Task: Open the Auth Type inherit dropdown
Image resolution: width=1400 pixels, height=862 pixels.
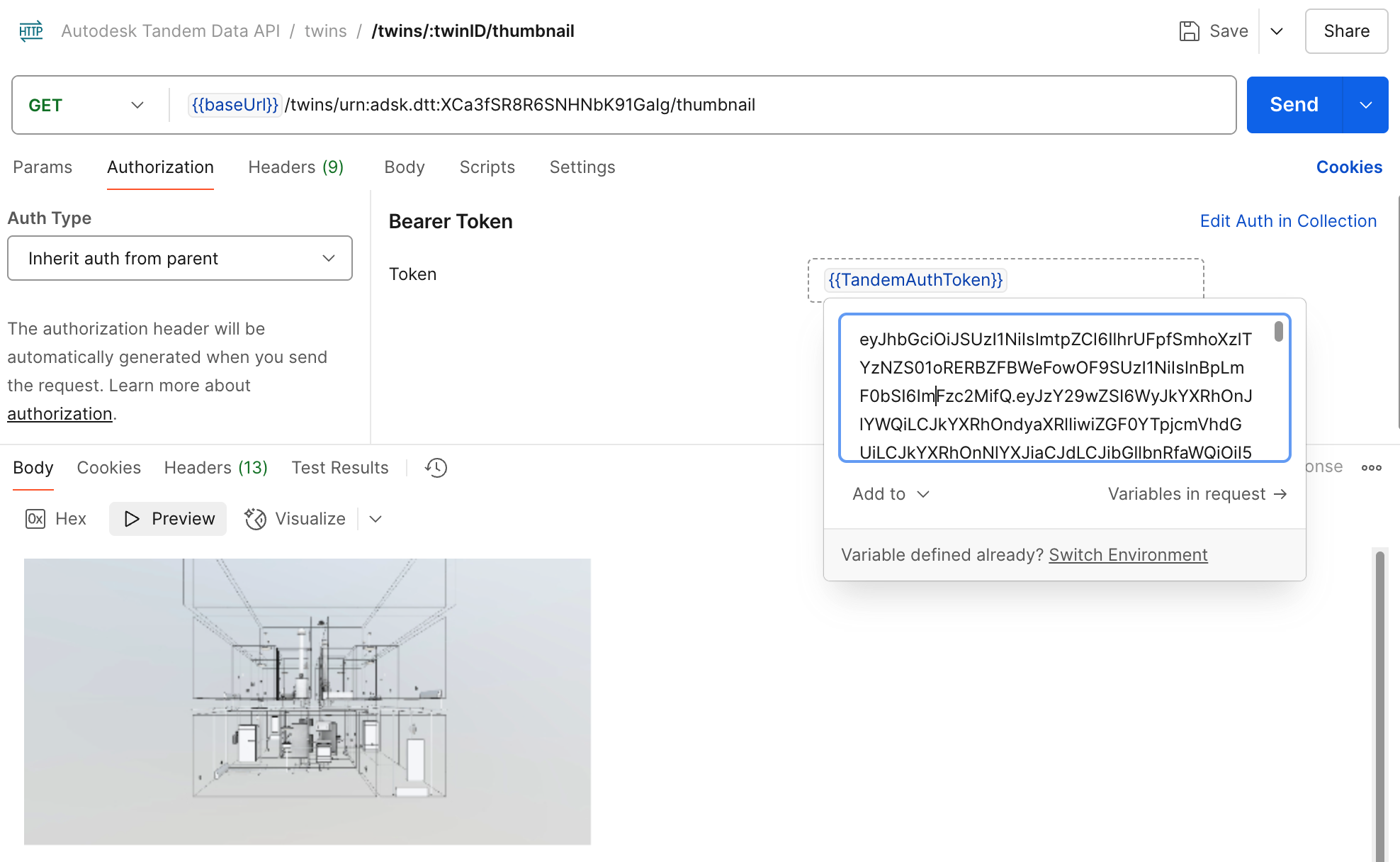Action: (x=179, y=258)
